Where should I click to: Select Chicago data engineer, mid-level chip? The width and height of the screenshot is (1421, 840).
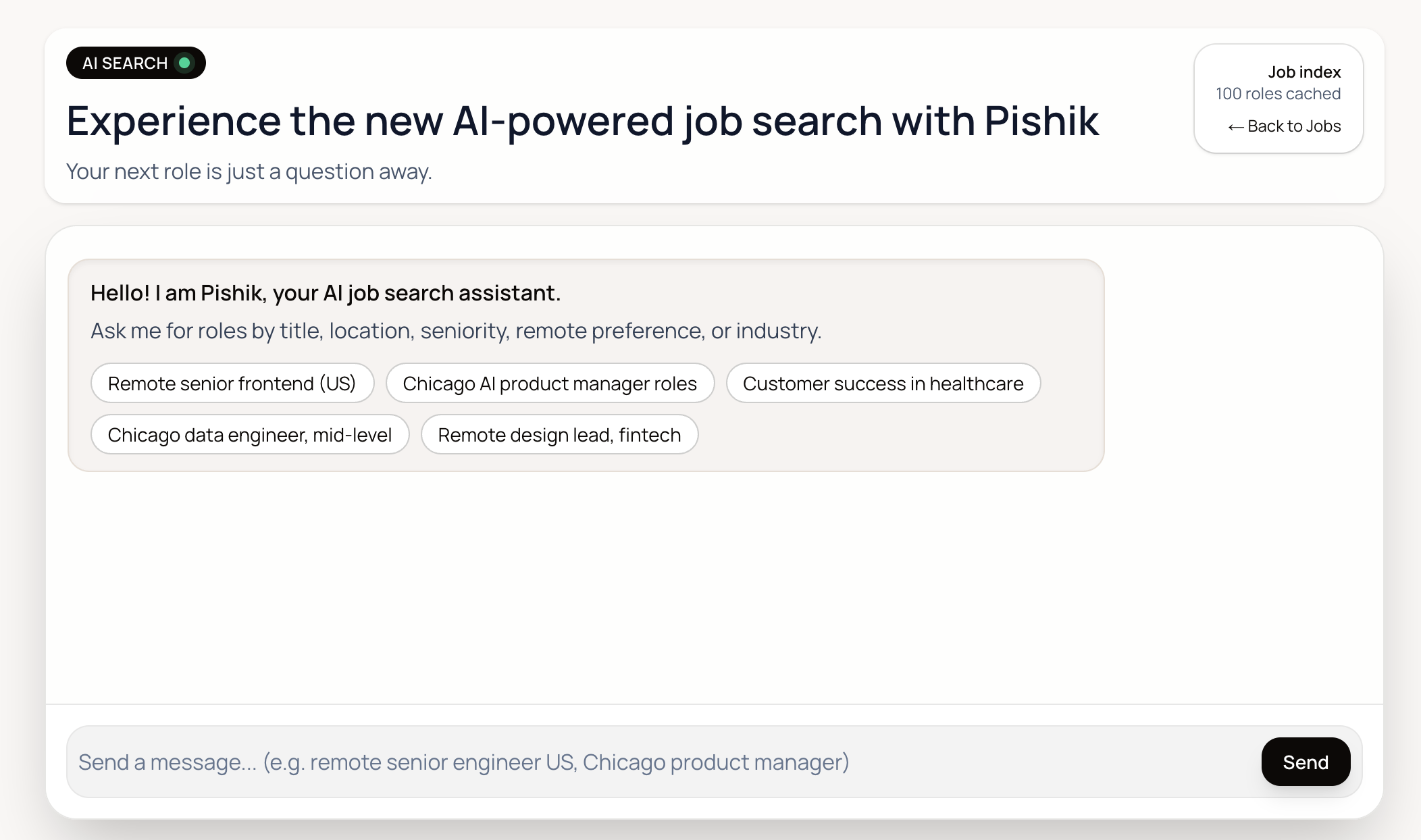tap(249, 434)
